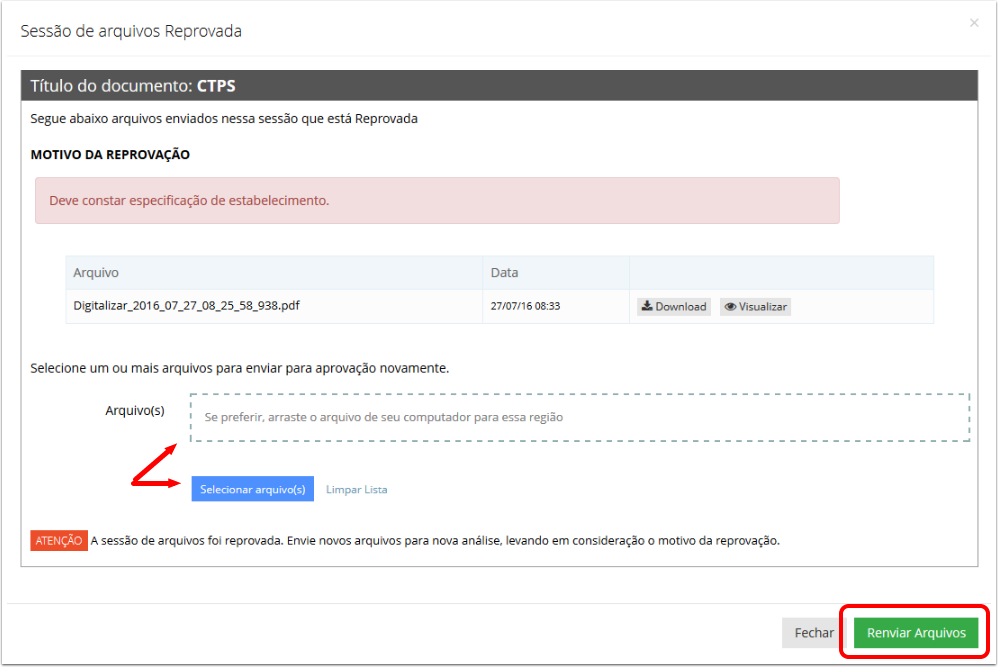
Task: Click the Título do documento CTPS header
Action: point(500,86)
